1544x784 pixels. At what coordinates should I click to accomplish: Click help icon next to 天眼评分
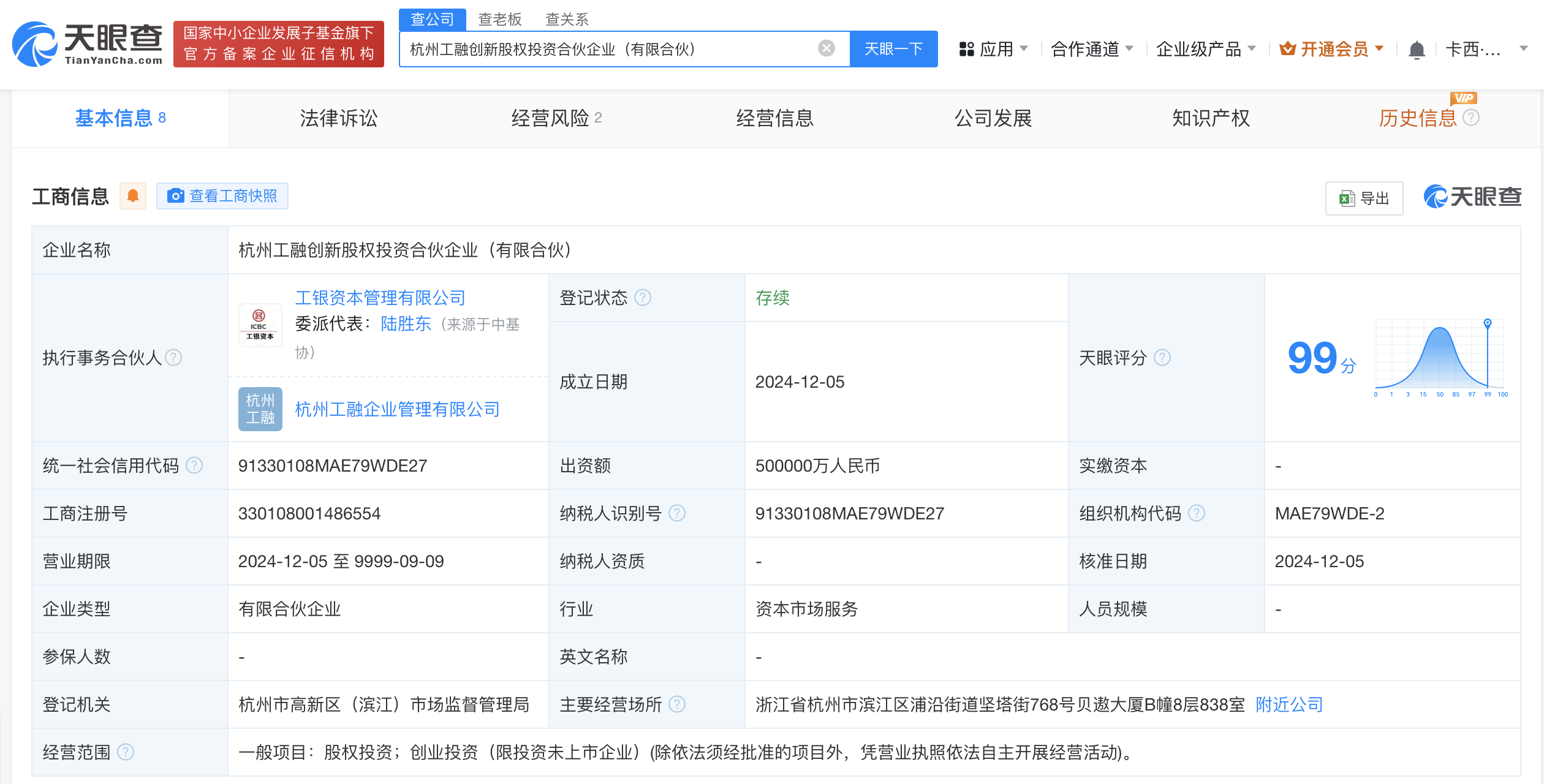(x=1162, y=358)
